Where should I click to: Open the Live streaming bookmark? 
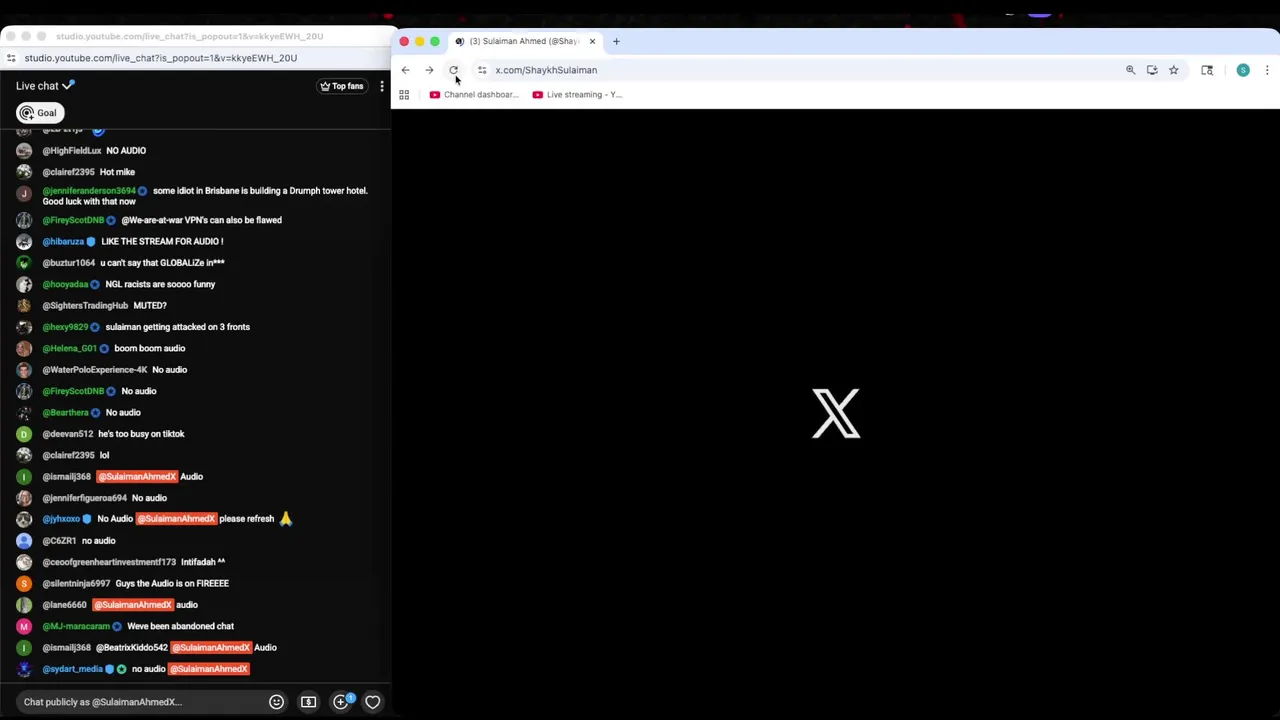point(577,95)
